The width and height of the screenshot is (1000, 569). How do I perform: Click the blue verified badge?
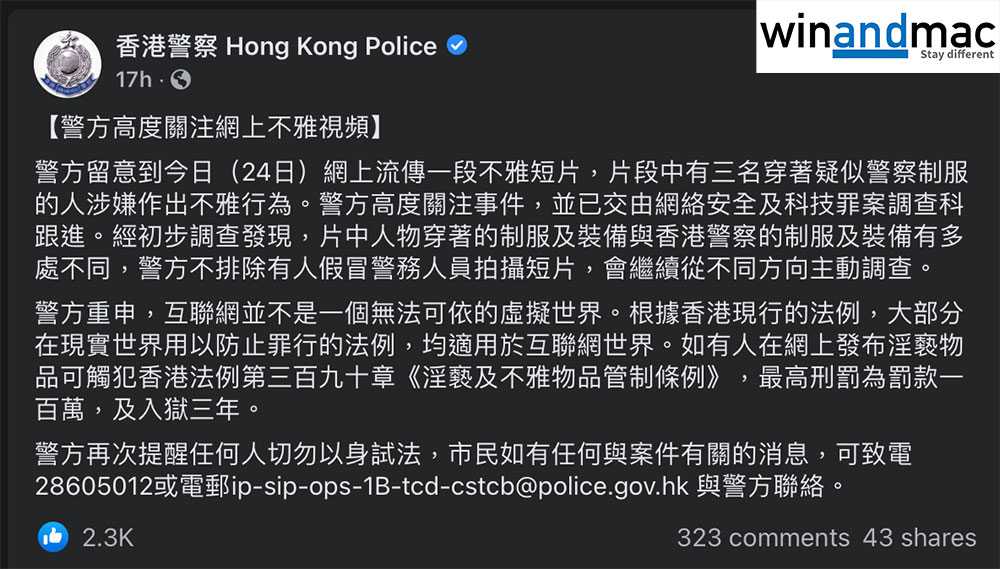point(456,46)
